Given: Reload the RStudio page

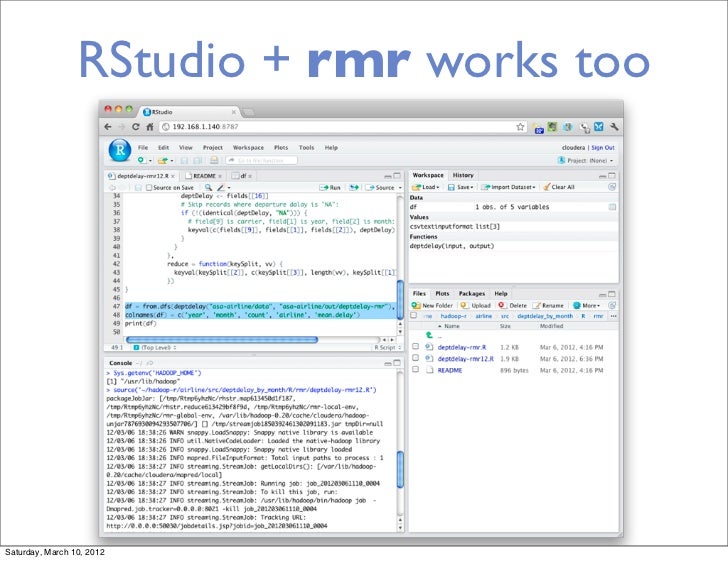Looking at the screenshot, I should 136,126.
